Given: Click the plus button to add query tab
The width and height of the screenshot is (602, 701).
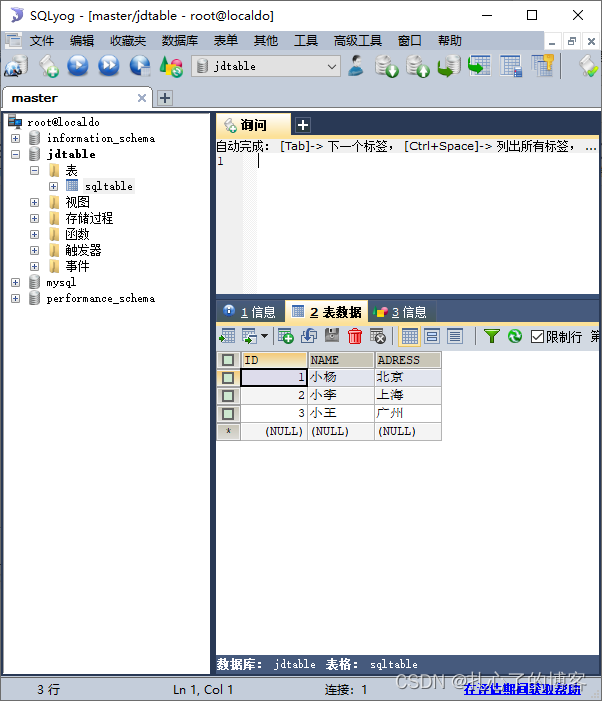Looking at the screenshot, I should click(303, 125).
